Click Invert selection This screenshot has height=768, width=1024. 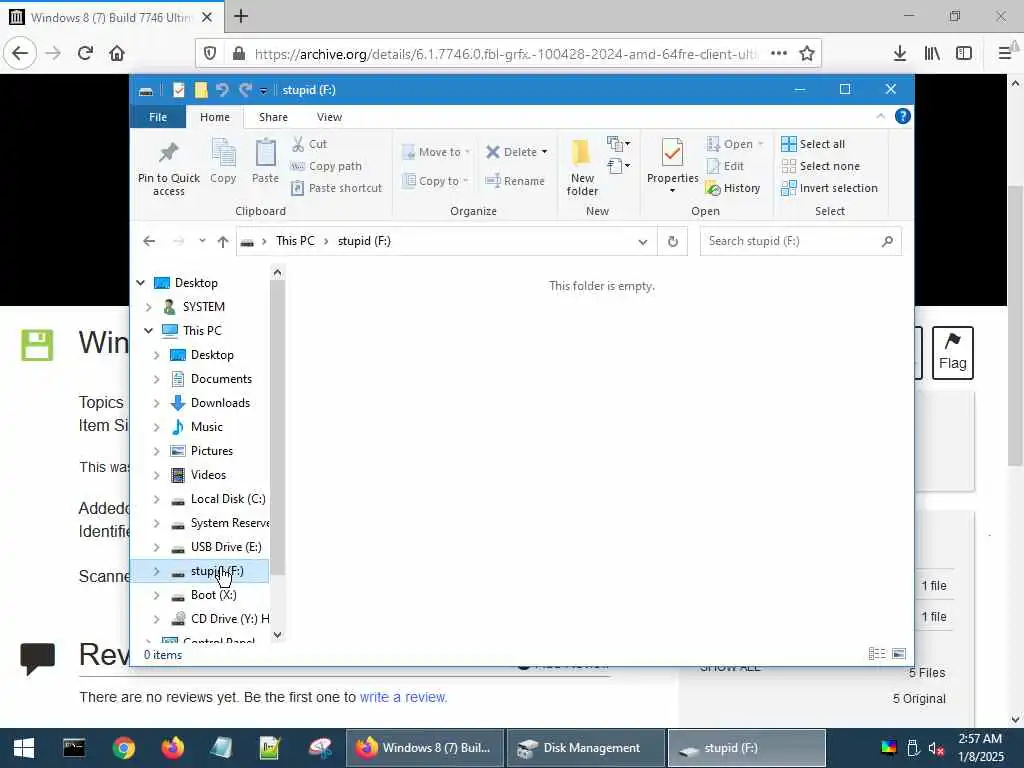coord(829,188)
